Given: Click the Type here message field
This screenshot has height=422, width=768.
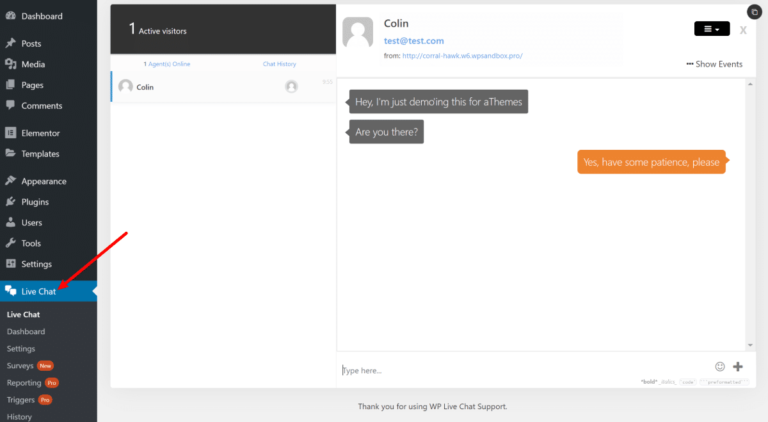Looking at the screenshot, I should pos(520,370).
